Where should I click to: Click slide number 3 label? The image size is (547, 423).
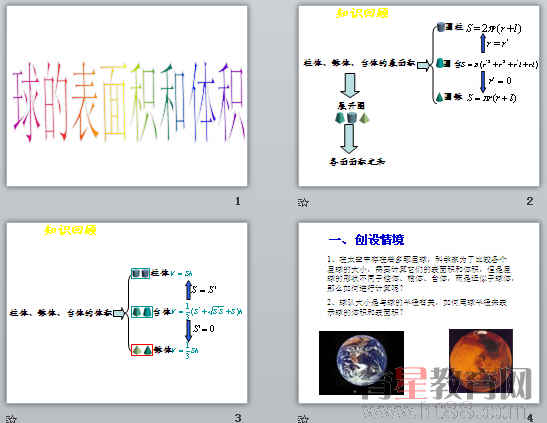[238, 418]
